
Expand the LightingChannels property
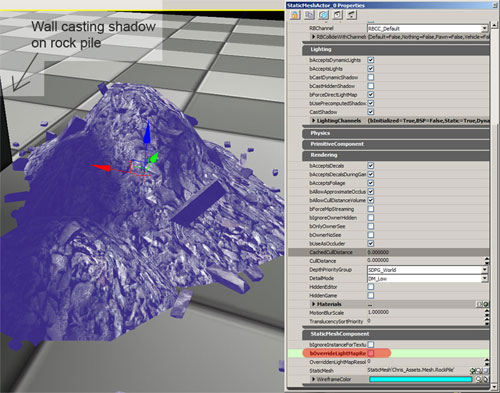coord(314,120)
